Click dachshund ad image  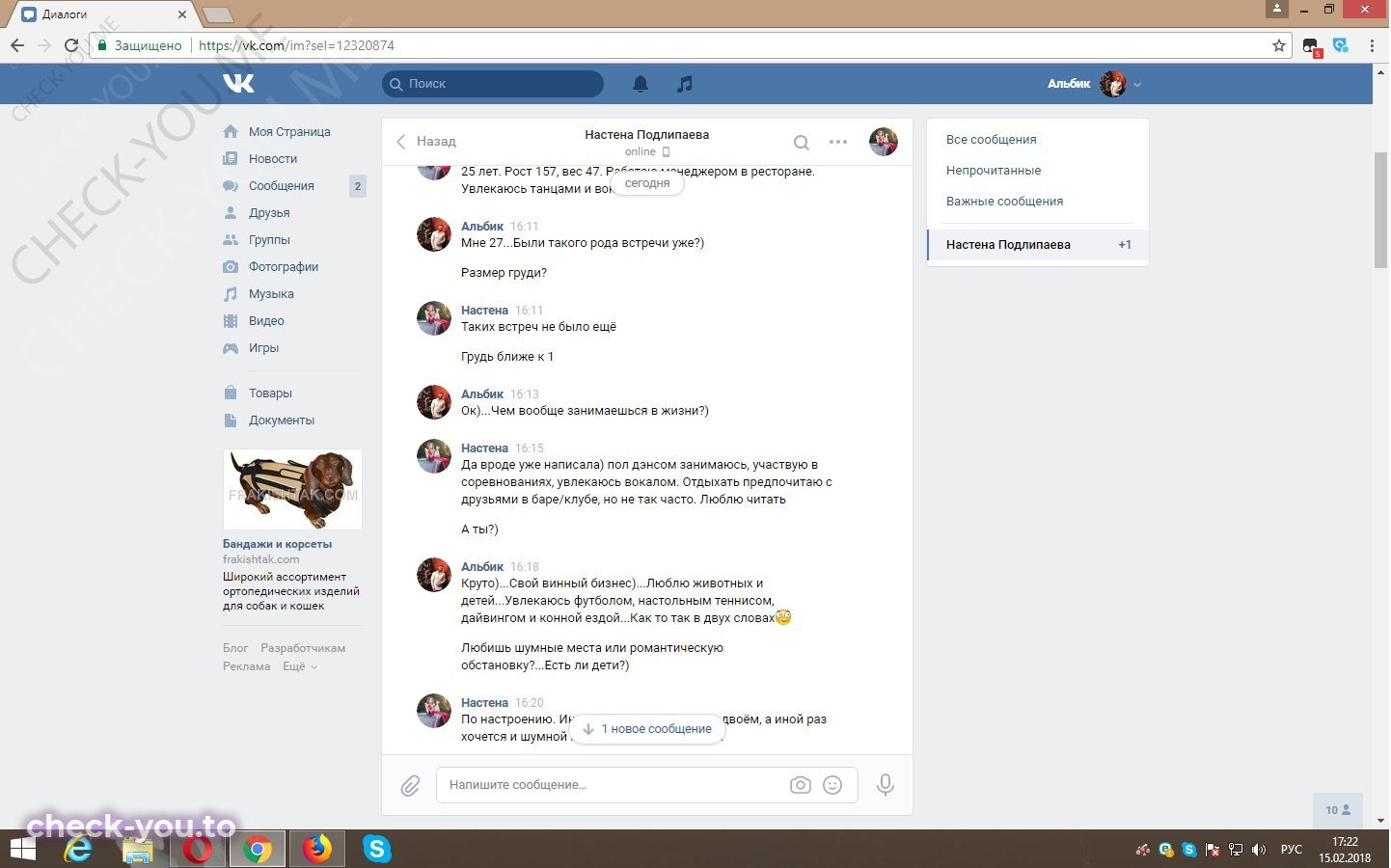(x=292, y=489)
